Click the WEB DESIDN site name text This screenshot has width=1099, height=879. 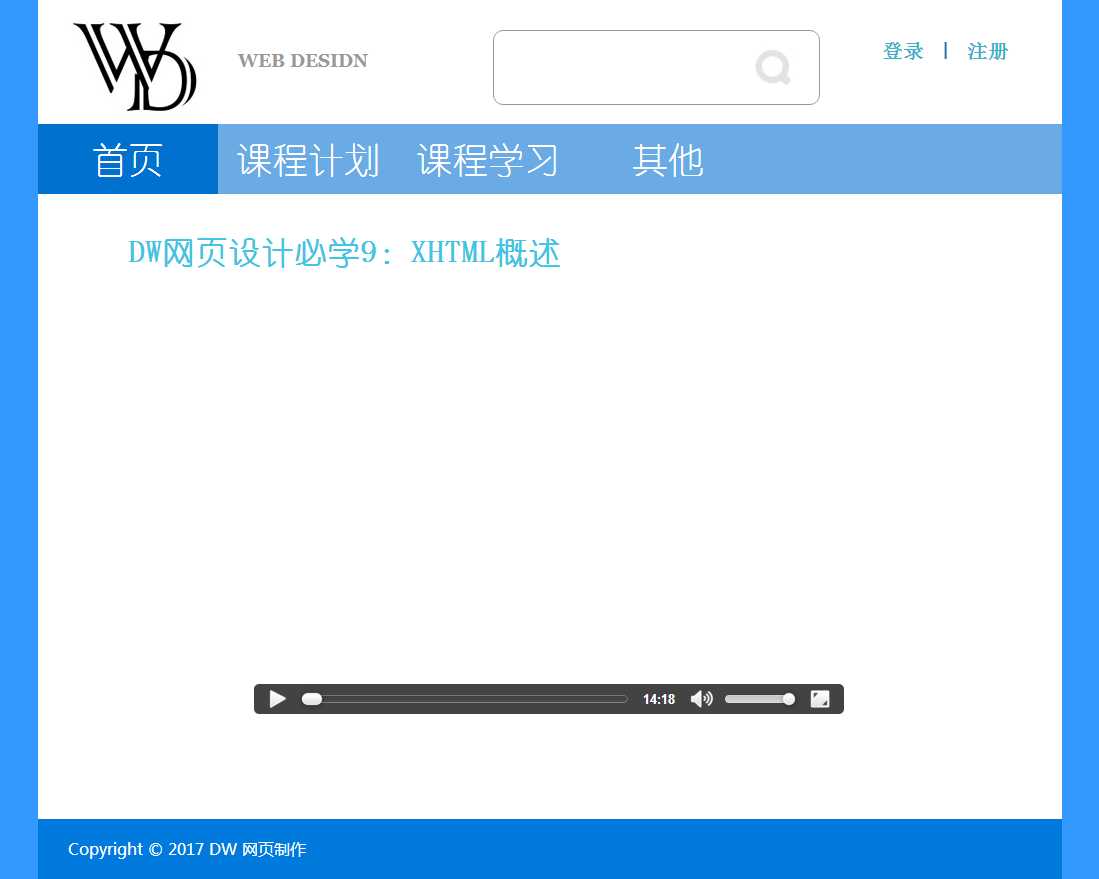(302, 61)
